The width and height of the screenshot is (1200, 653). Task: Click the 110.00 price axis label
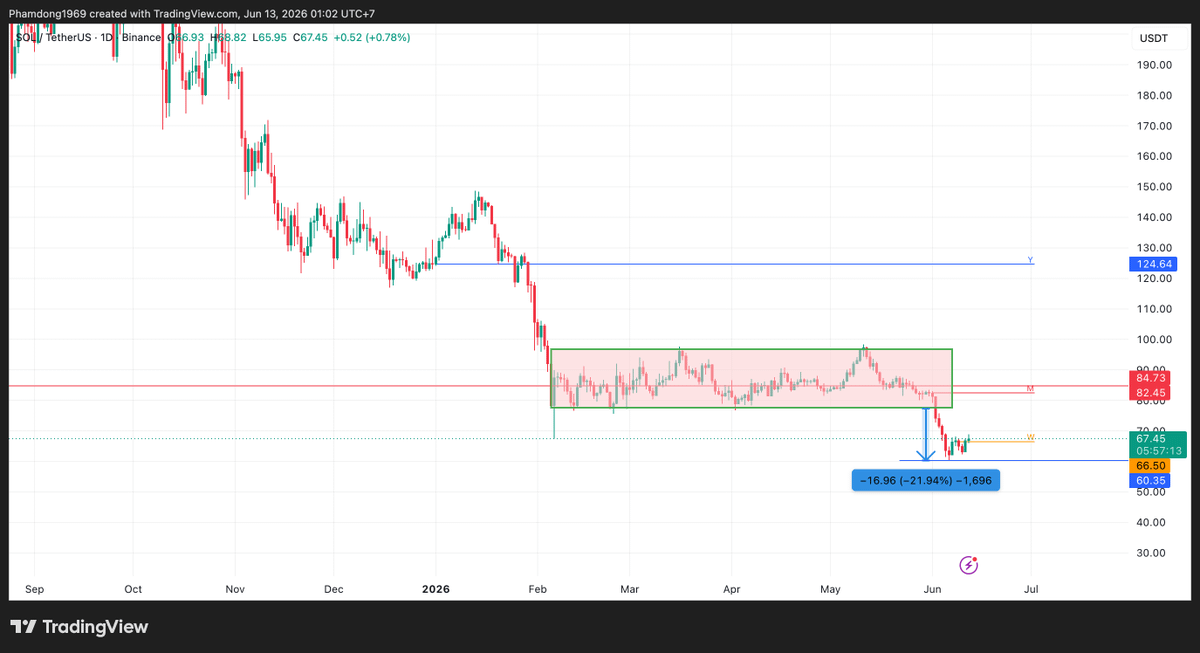point(1154,309)
